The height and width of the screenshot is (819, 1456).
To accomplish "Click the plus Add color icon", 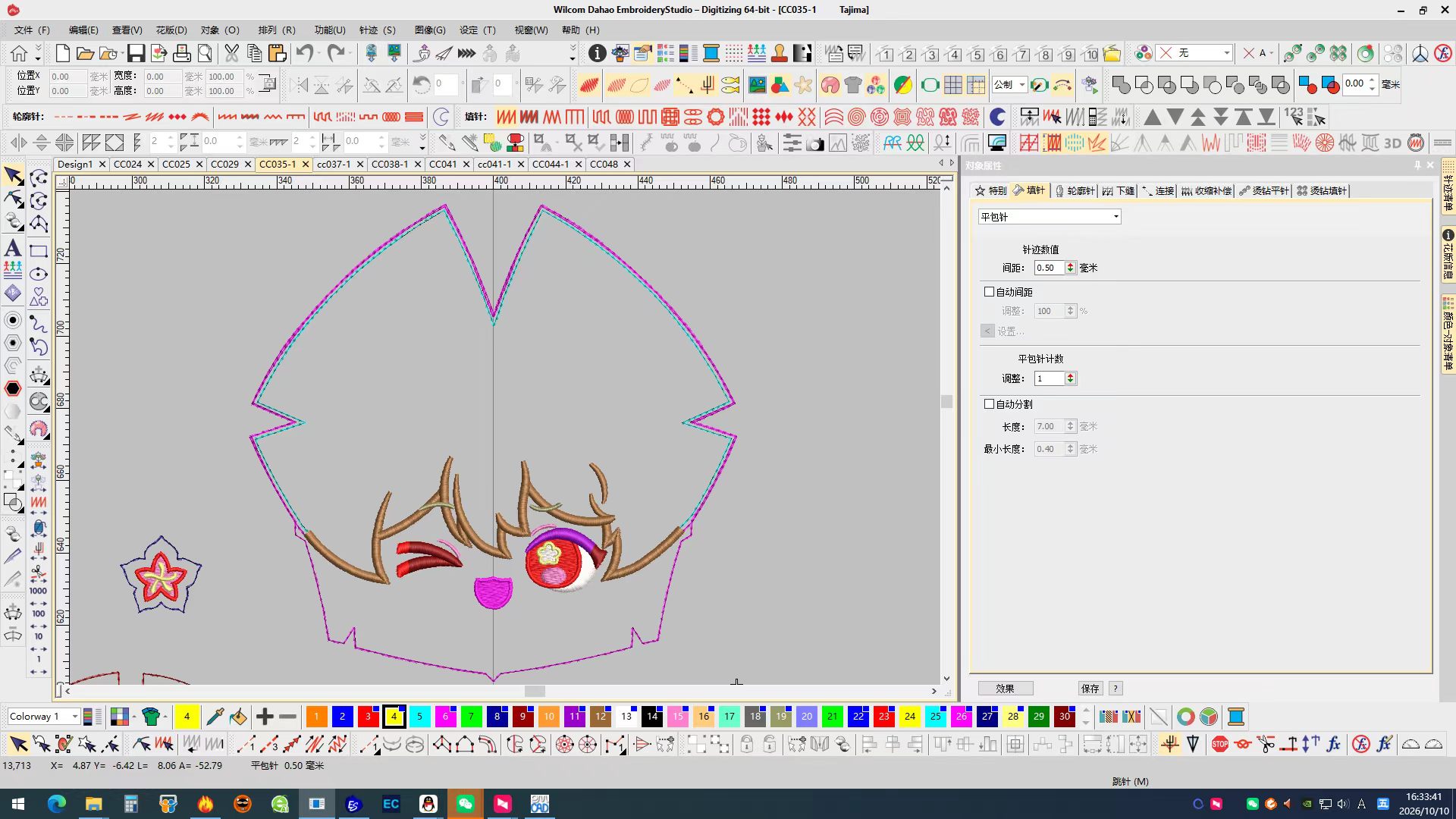I will 265,717.
